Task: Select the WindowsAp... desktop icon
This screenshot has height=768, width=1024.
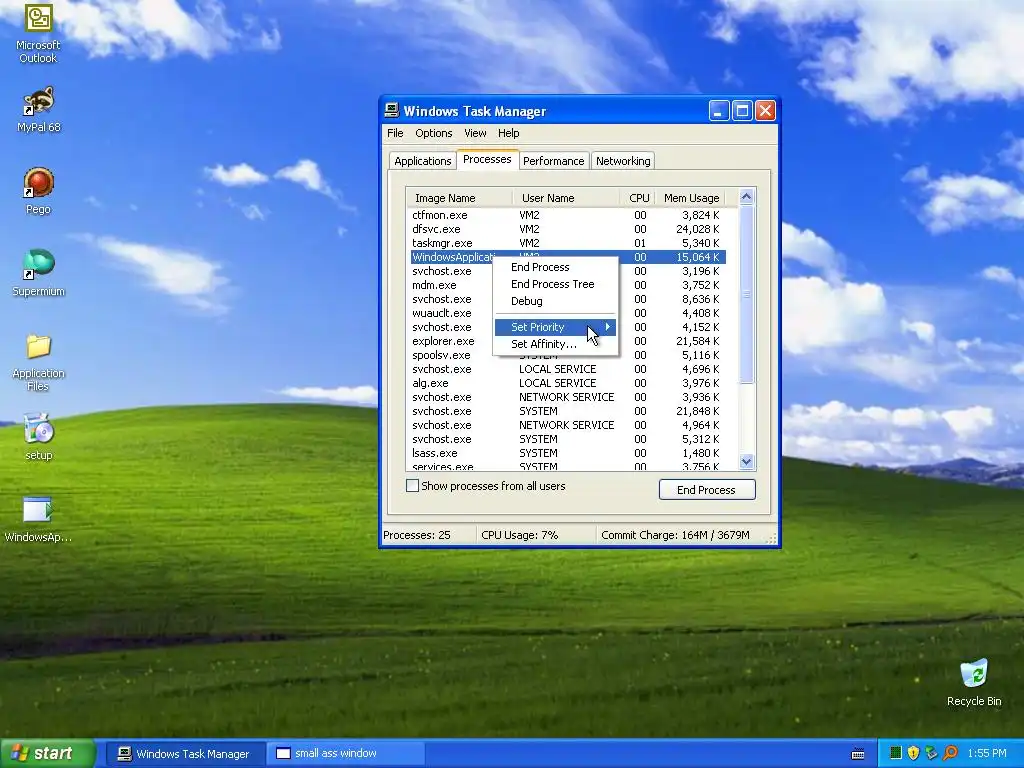Action: click(x=38, y=519)
